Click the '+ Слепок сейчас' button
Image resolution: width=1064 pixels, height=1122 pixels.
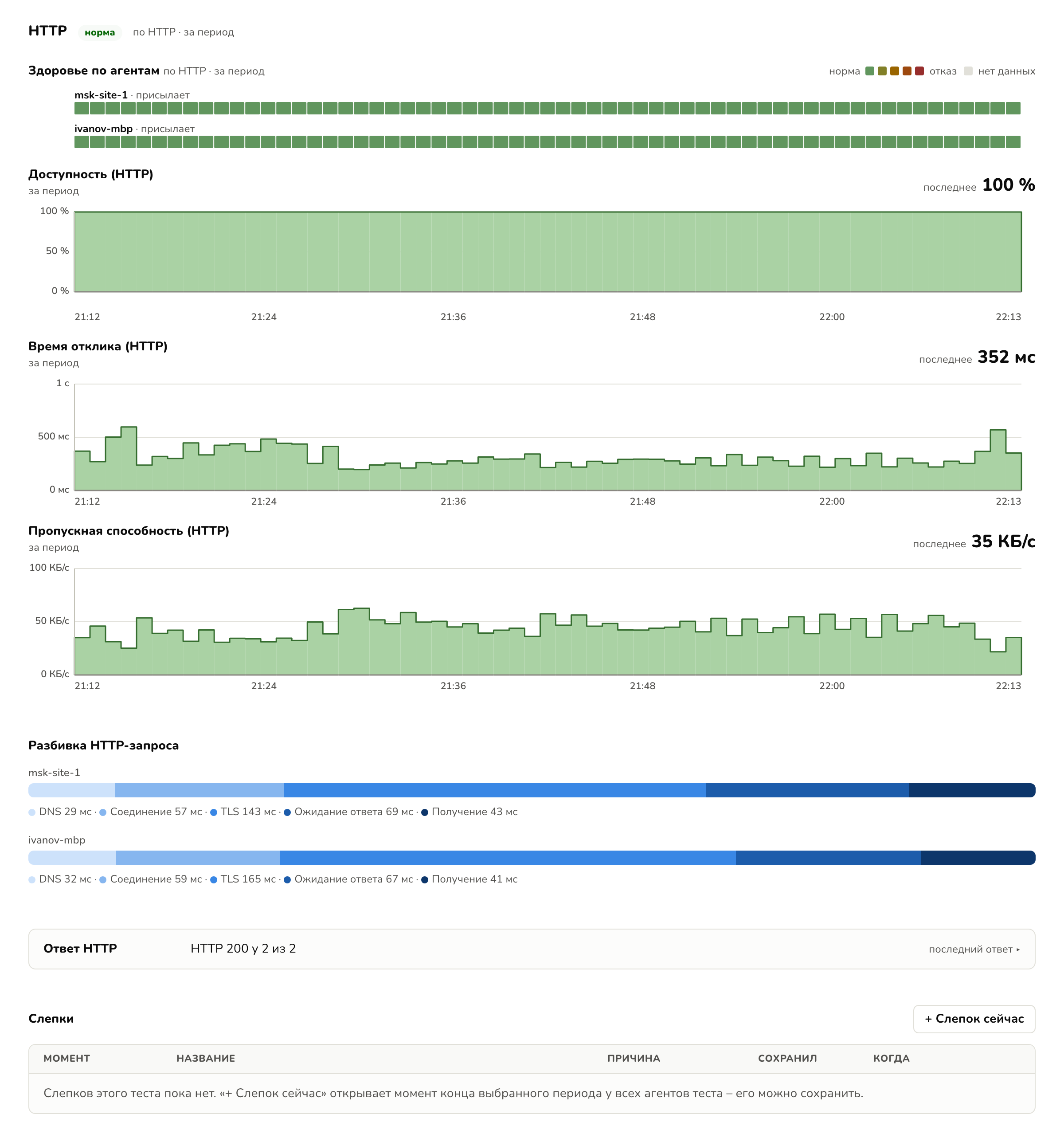coord(974,1019)
